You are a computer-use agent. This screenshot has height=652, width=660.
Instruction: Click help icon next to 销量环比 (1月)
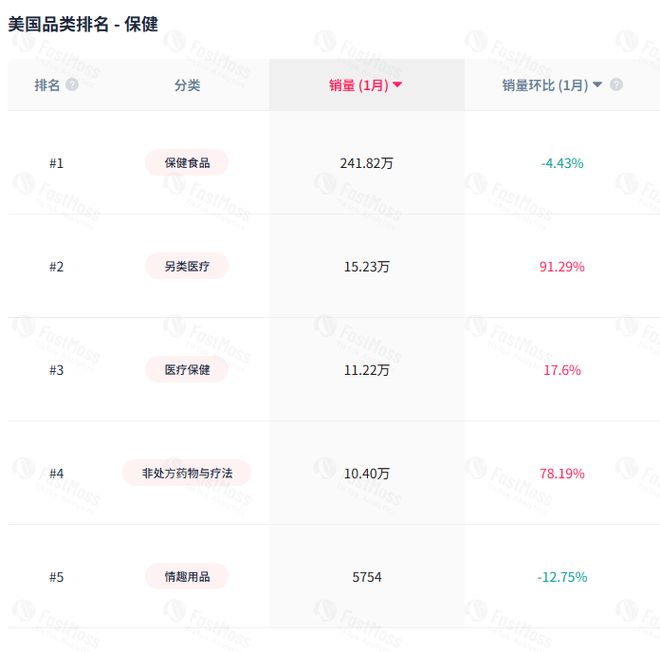point(616,85)
